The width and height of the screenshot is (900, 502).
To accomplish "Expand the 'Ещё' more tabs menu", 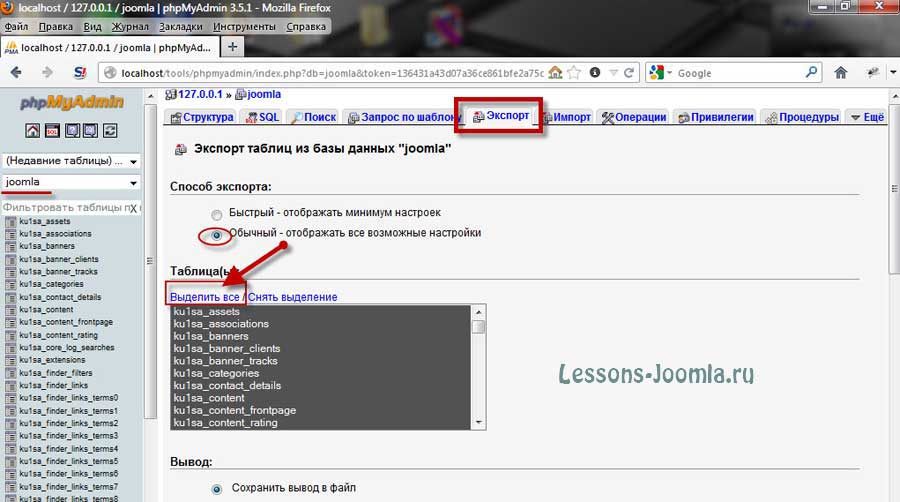I will pyautogui.click(x=867, y=117).
